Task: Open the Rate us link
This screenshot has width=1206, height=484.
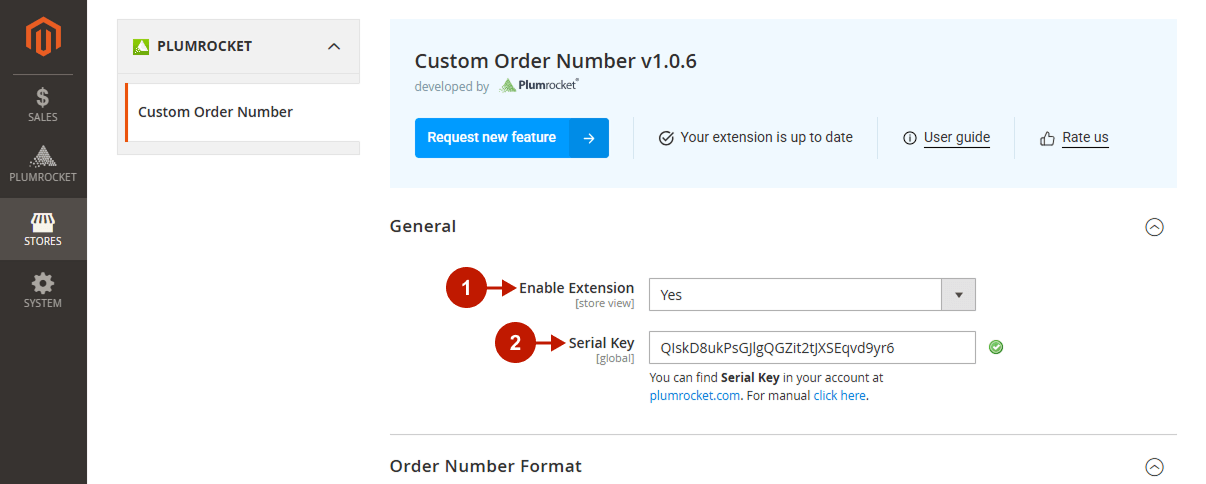Action: pos(1085,138)
